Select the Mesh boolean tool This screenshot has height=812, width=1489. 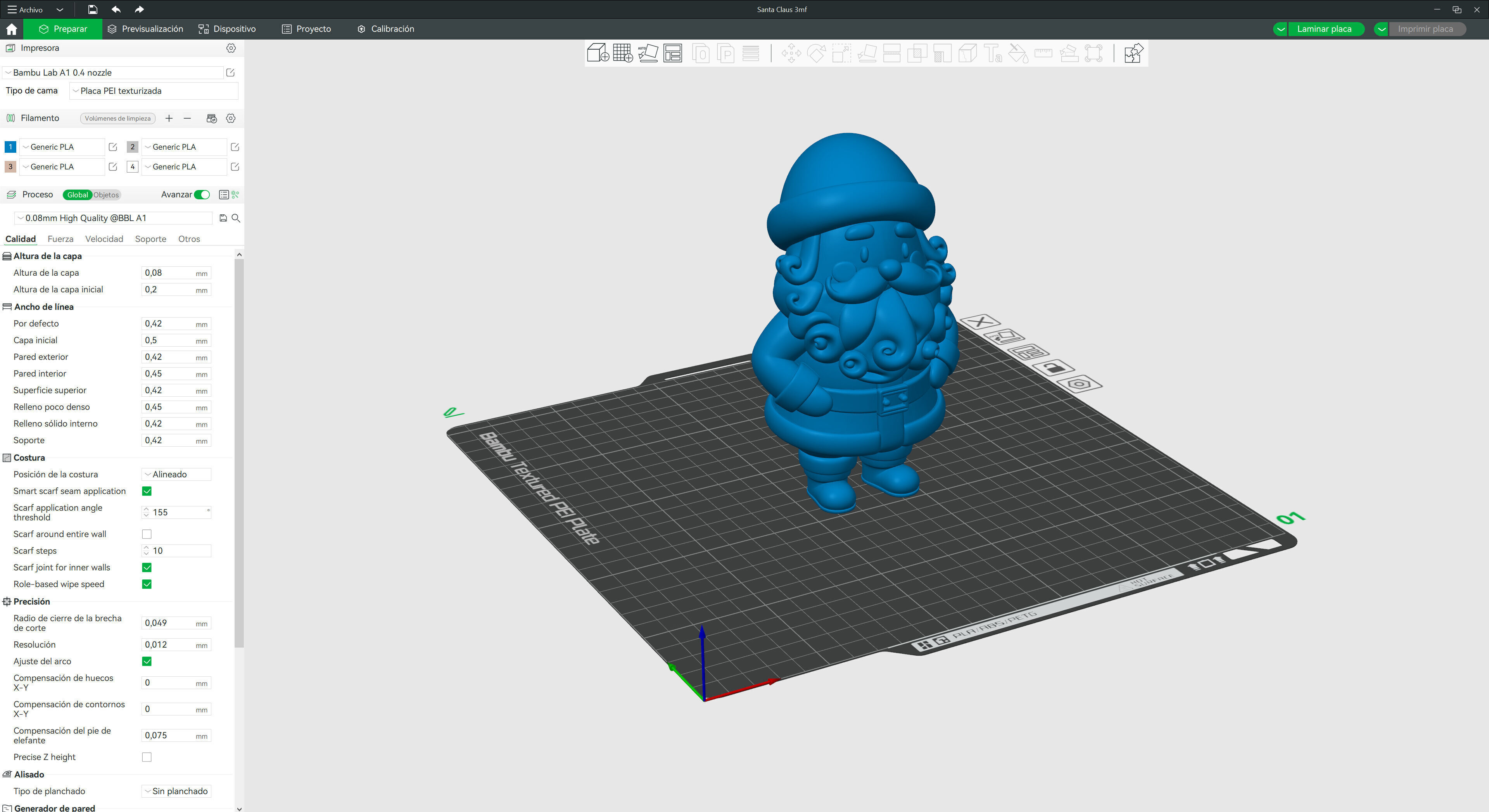point(917,54)
